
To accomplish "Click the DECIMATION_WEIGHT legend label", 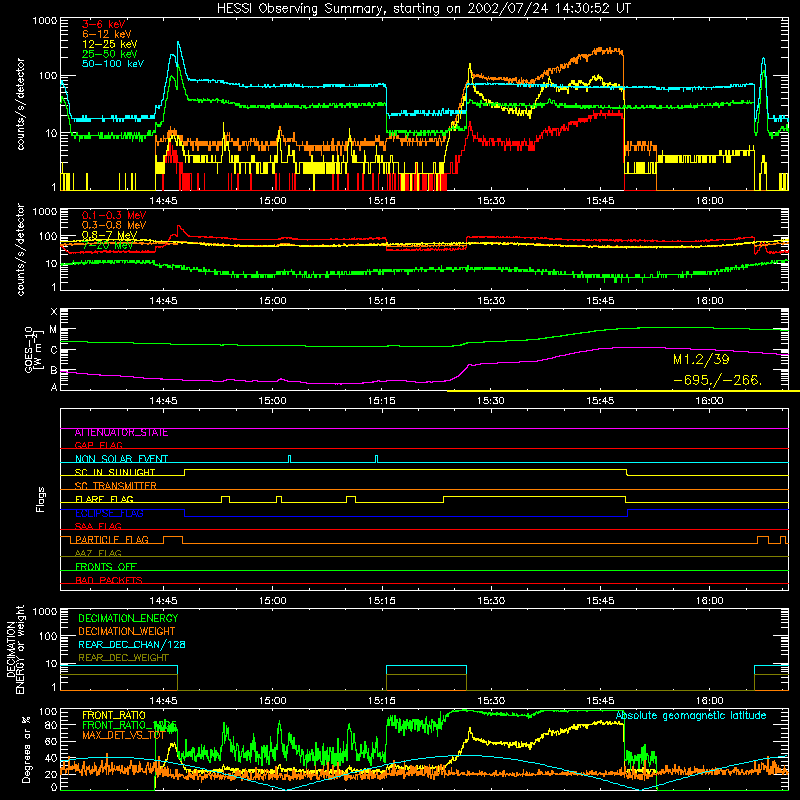I will coord(127,632).
